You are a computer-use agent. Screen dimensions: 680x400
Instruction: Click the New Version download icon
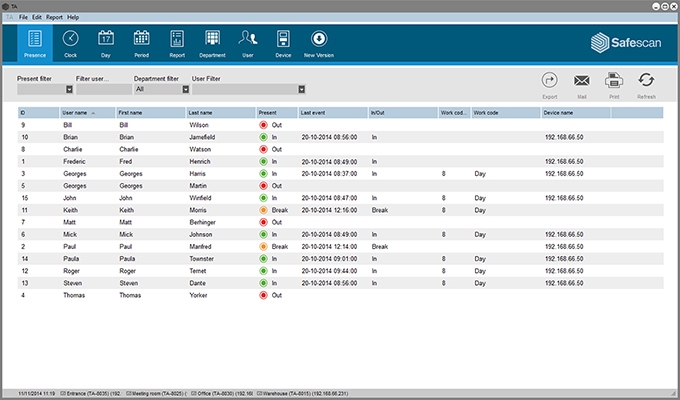tap(319, 41)
